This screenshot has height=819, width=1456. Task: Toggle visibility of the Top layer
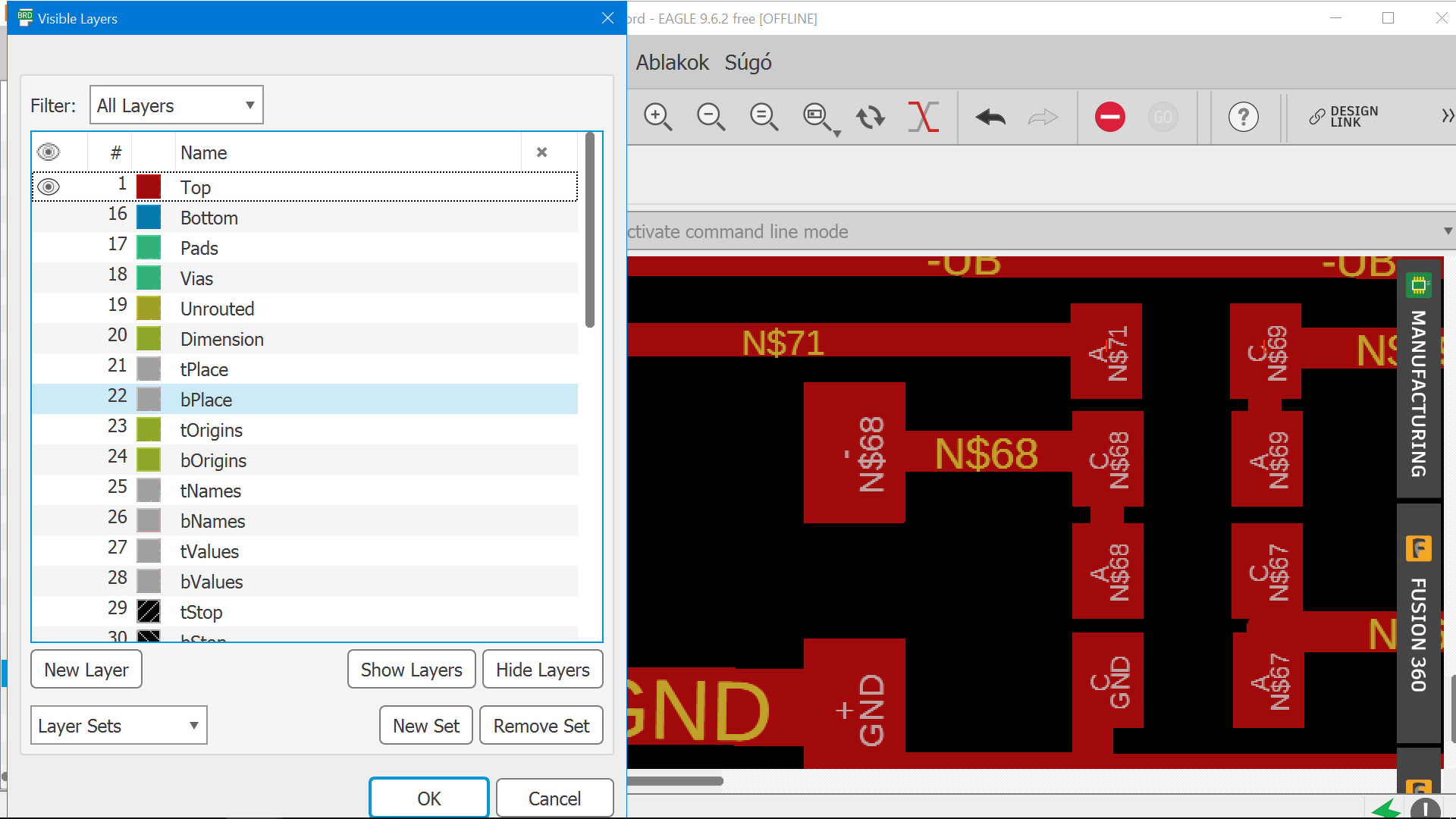49,187
